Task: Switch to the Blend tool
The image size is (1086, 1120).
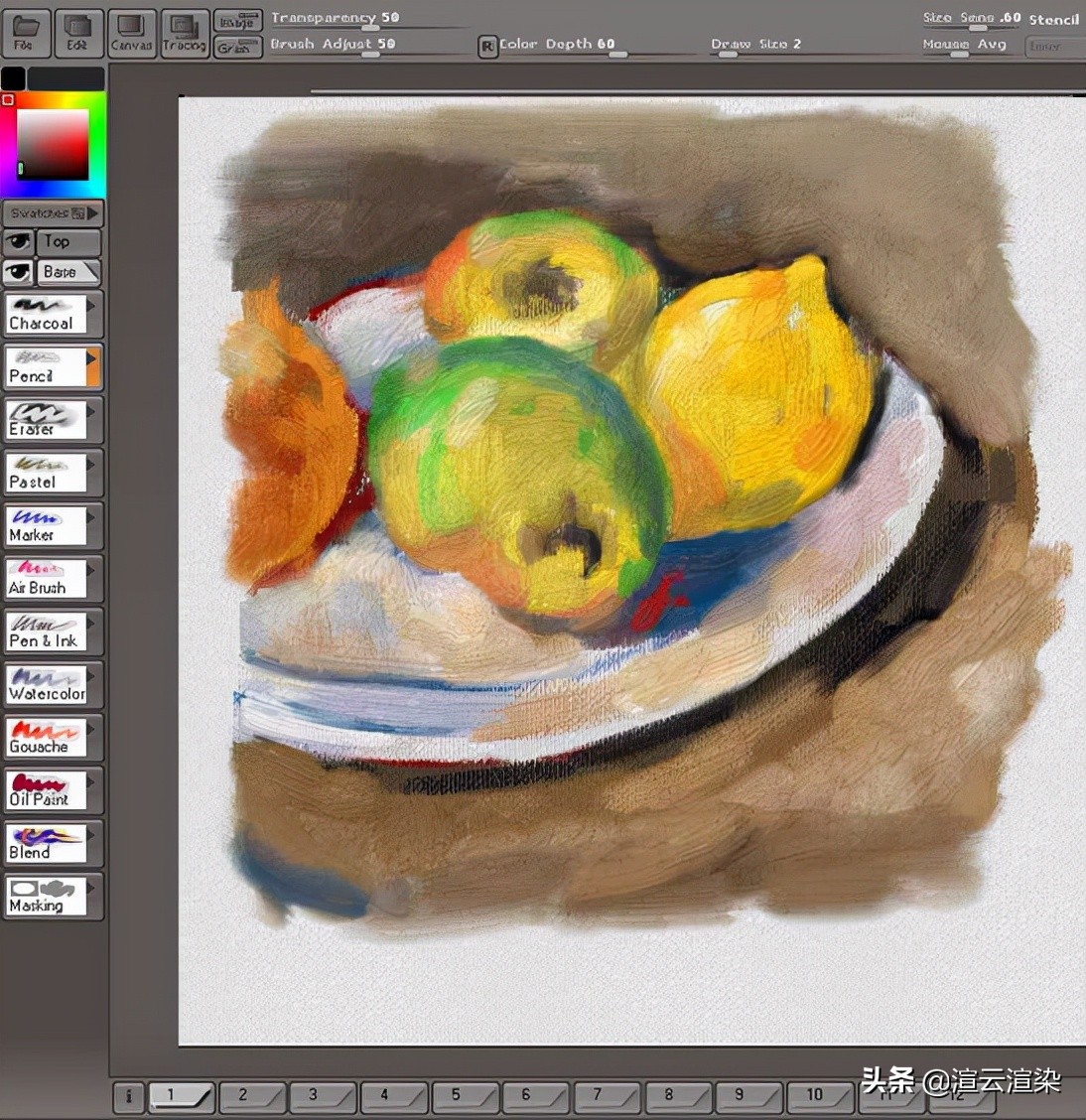Action: 46,843
